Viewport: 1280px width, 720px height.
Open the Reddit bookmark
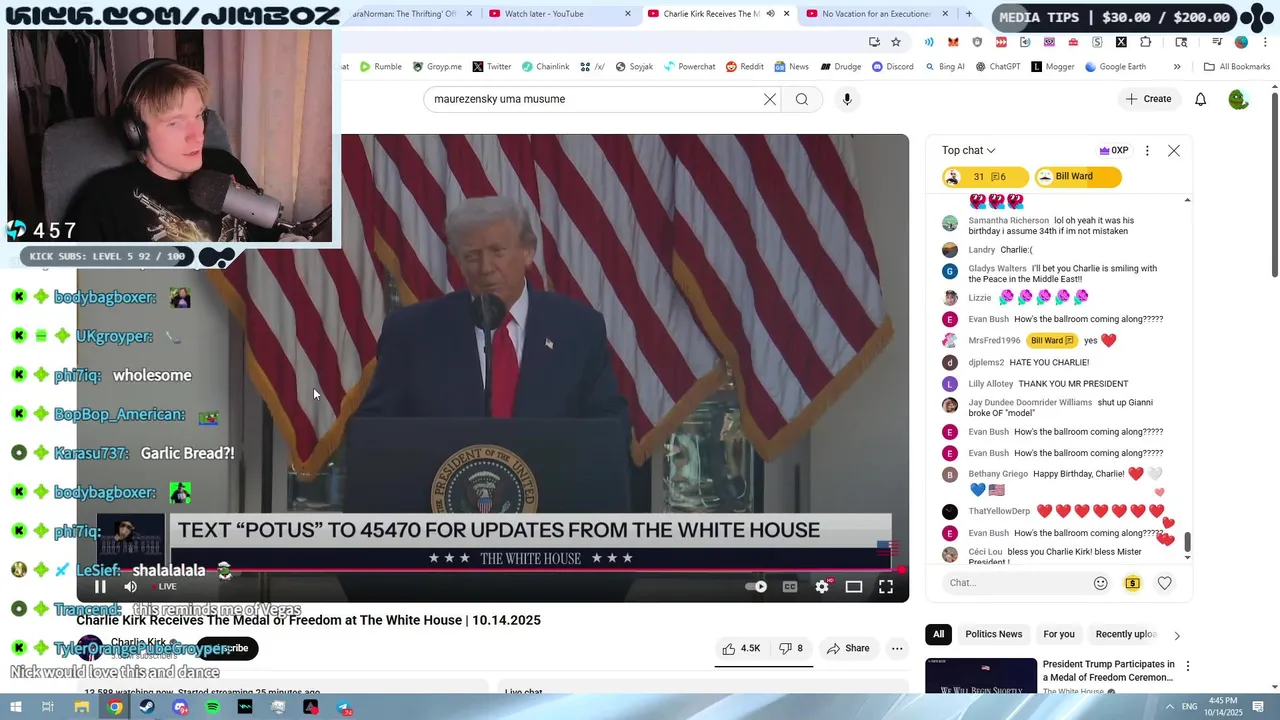(x=744, y=67)
